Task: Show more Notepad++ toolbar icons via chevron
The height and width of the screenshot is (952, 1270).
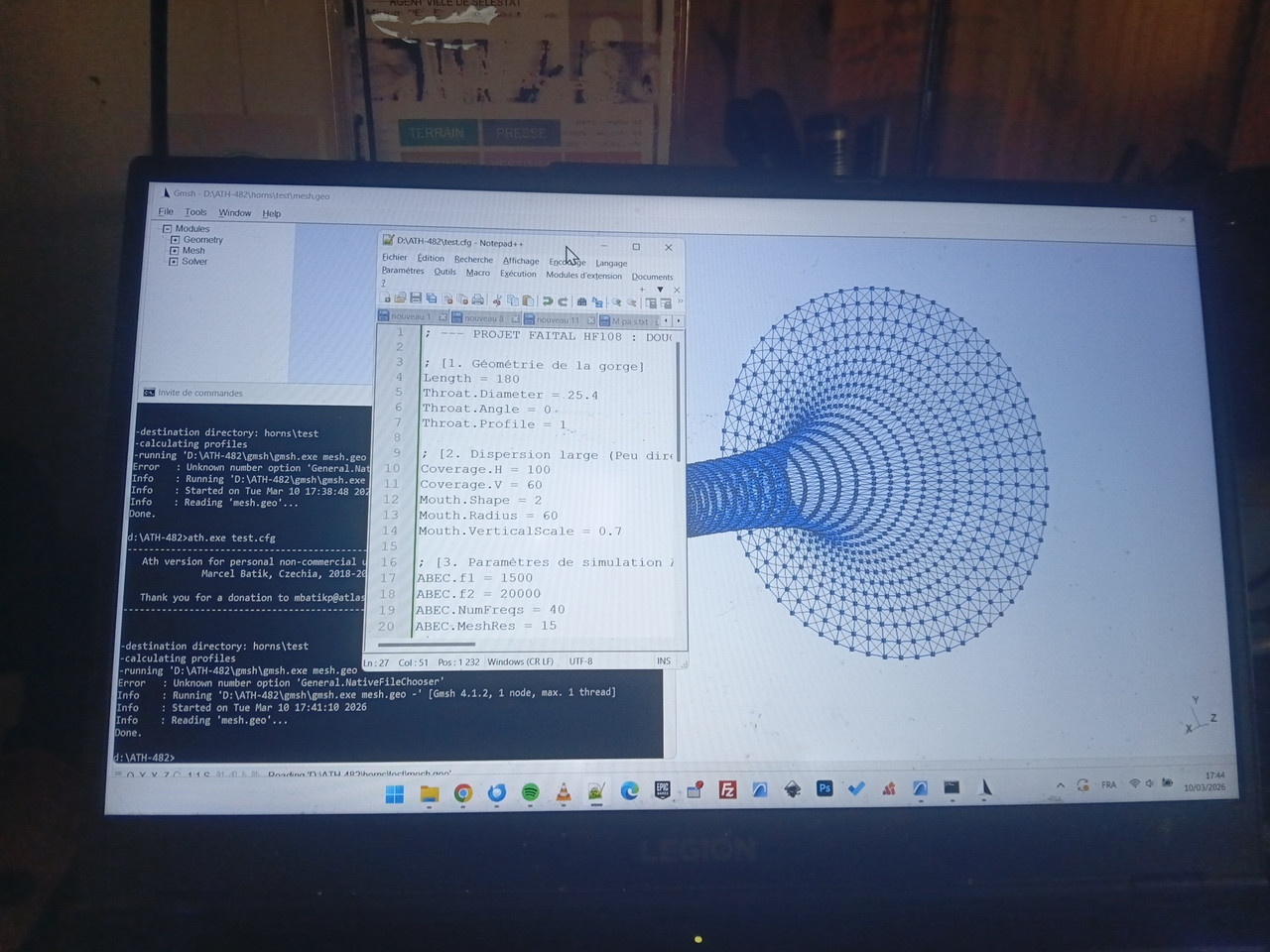Action: pyautogui.click(x=680, y=302)
